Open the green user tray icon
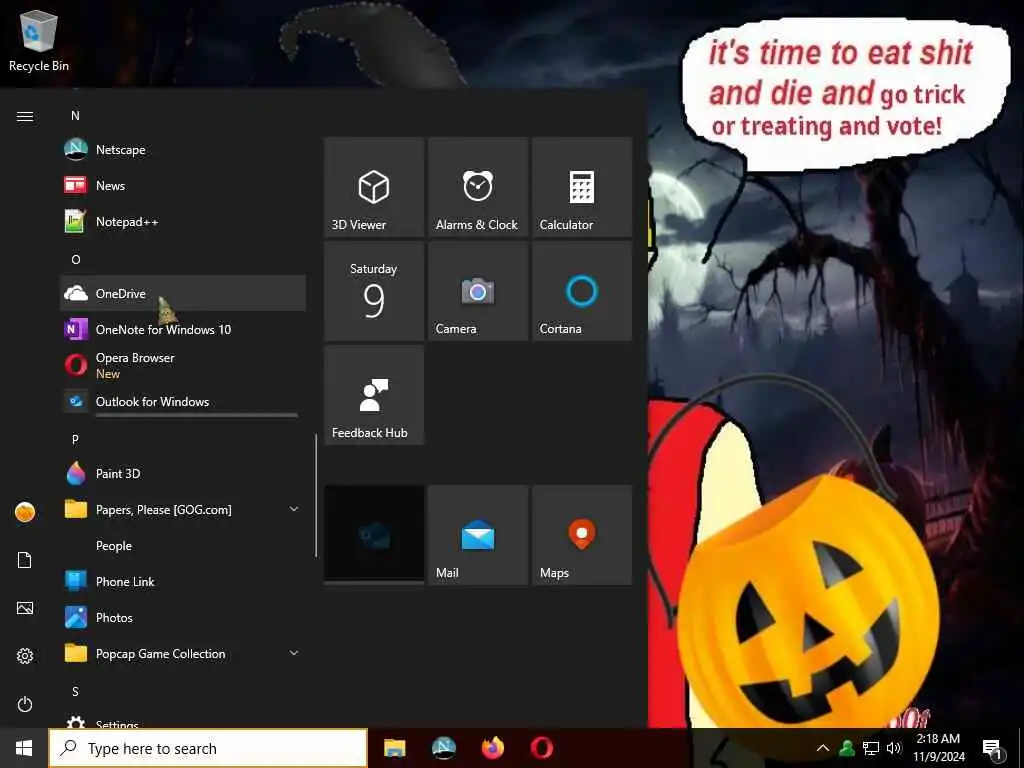 847,748
